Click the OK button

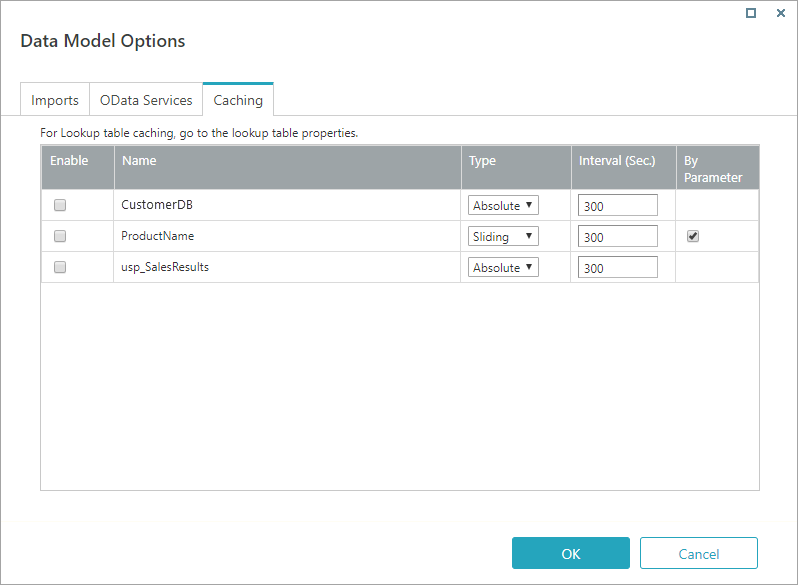[x=570, y=553]
